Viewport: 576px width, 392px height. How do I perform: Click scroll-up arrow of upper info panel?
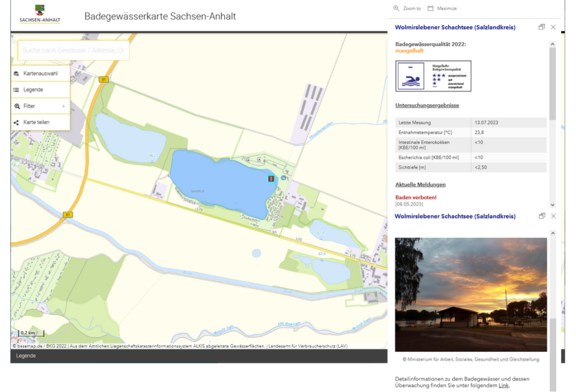[552, 44]
